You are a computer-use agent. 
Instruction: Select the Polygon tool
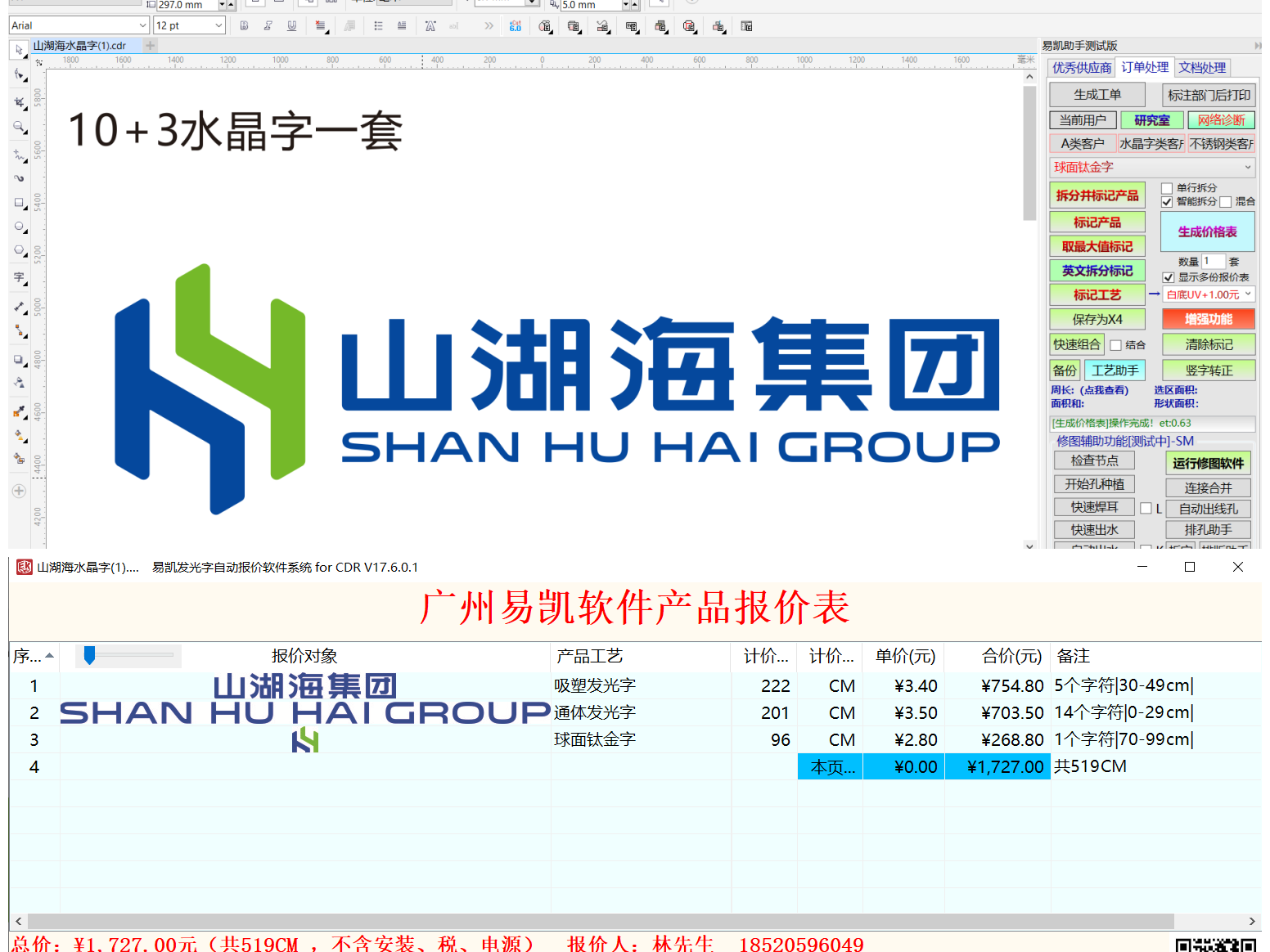click(19, 250)
